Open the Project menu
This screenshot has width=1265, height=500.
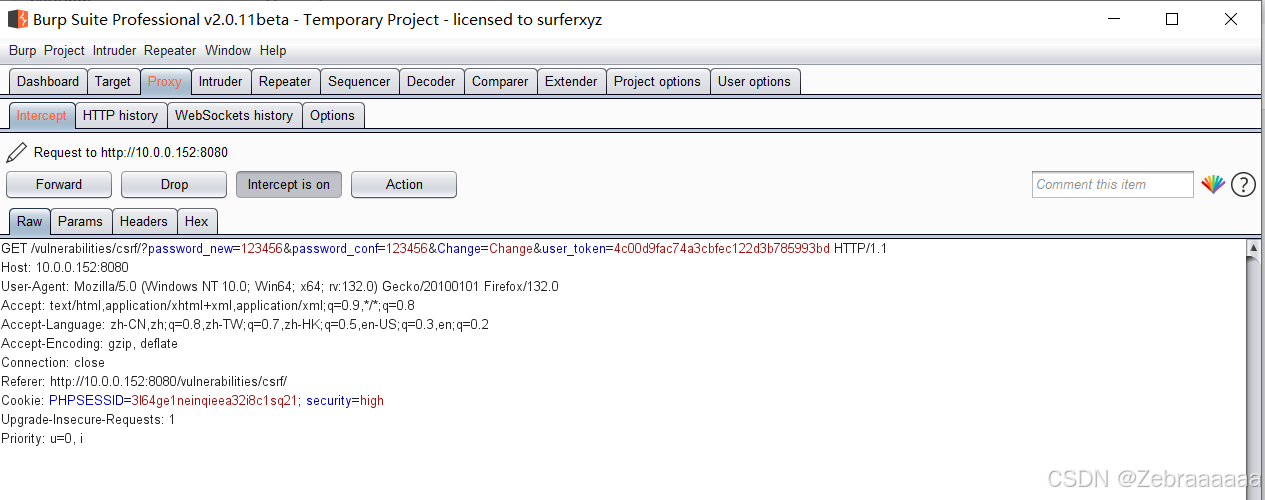[65, 50]
